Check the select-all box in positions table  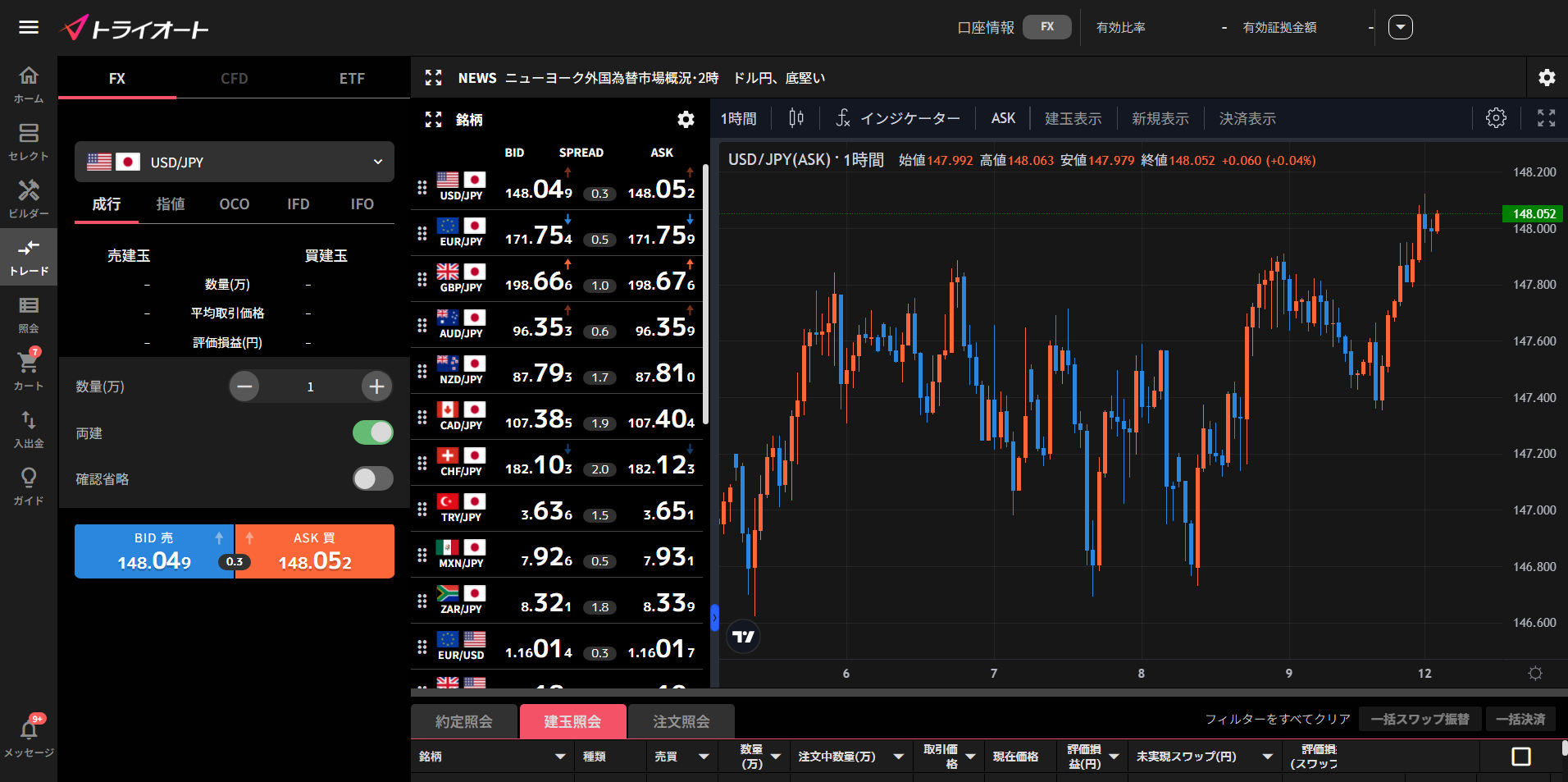(1520, 757)
